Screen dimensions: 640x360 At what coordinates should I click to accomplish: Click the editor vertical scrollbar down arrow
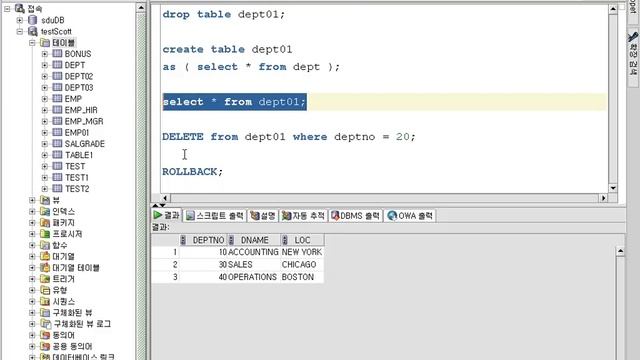[613, 188]
